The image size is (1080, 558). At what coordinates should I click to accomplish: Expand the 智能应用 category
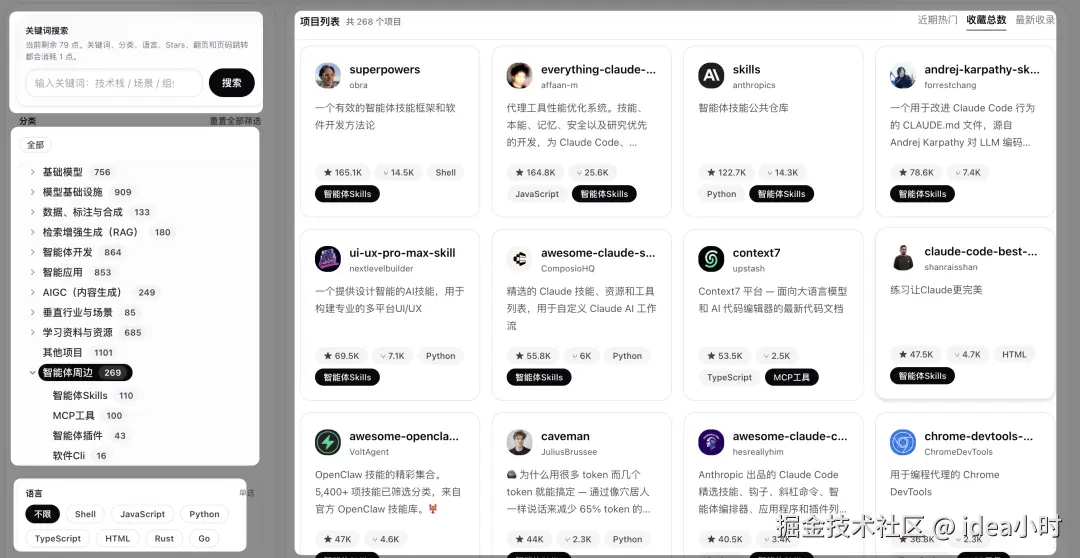32,272
